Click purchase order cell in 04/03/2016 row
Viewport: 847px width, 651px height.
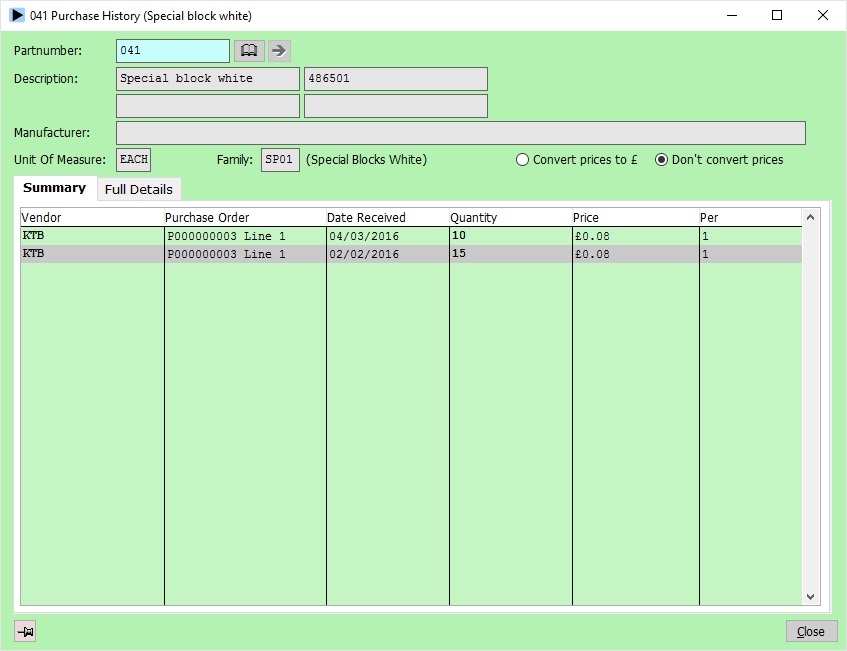pyautogui.click(x=245, y=236)
